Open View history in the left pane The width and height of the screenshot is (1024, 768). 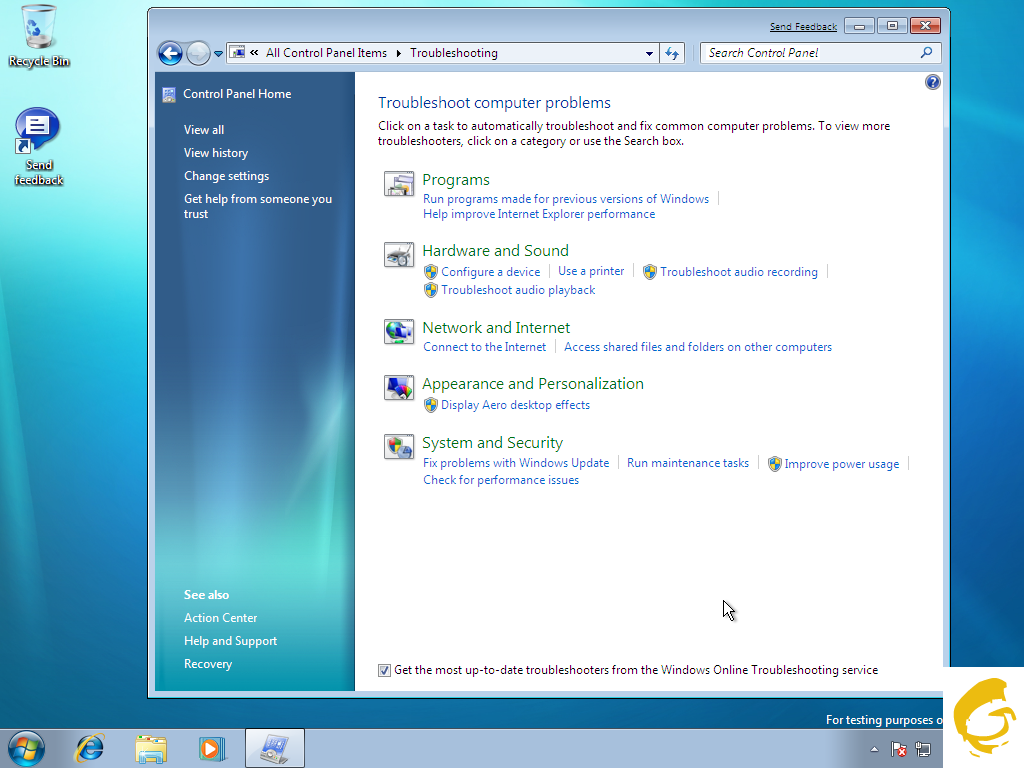coord(216,153)
